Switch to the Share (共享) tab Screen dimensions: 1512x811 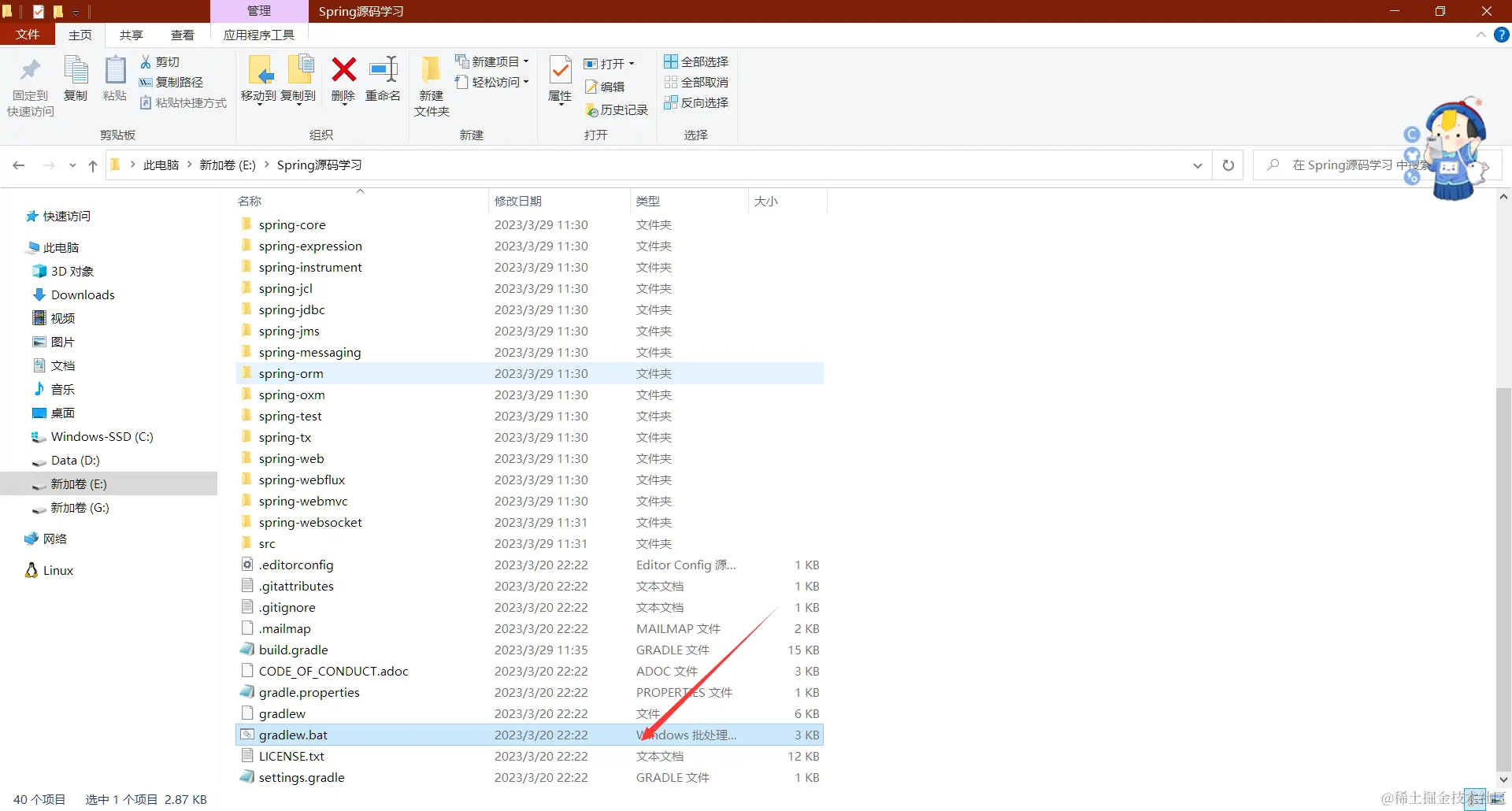132,35
